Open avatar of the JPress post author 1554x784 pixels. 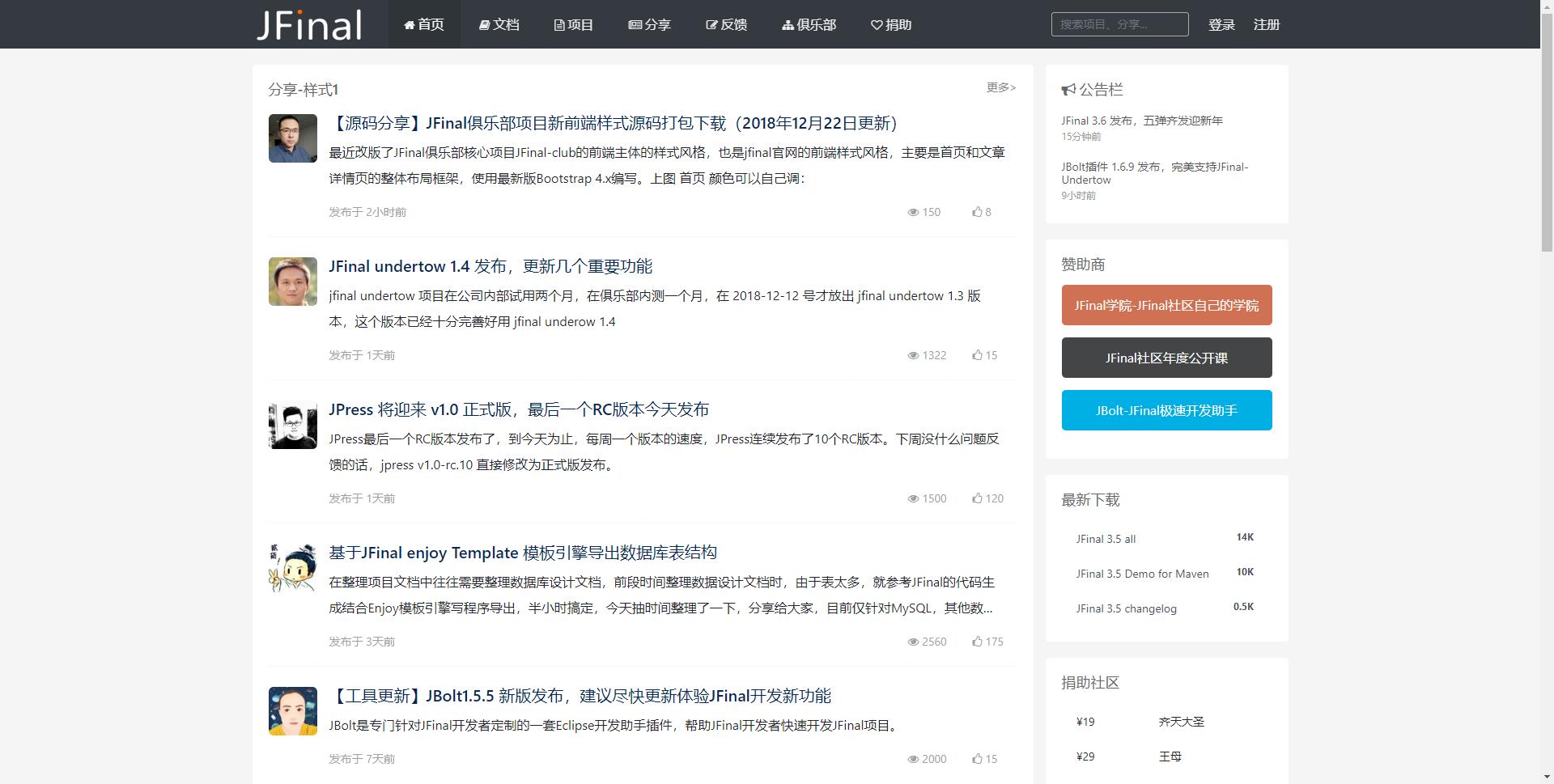coord(292,425)
